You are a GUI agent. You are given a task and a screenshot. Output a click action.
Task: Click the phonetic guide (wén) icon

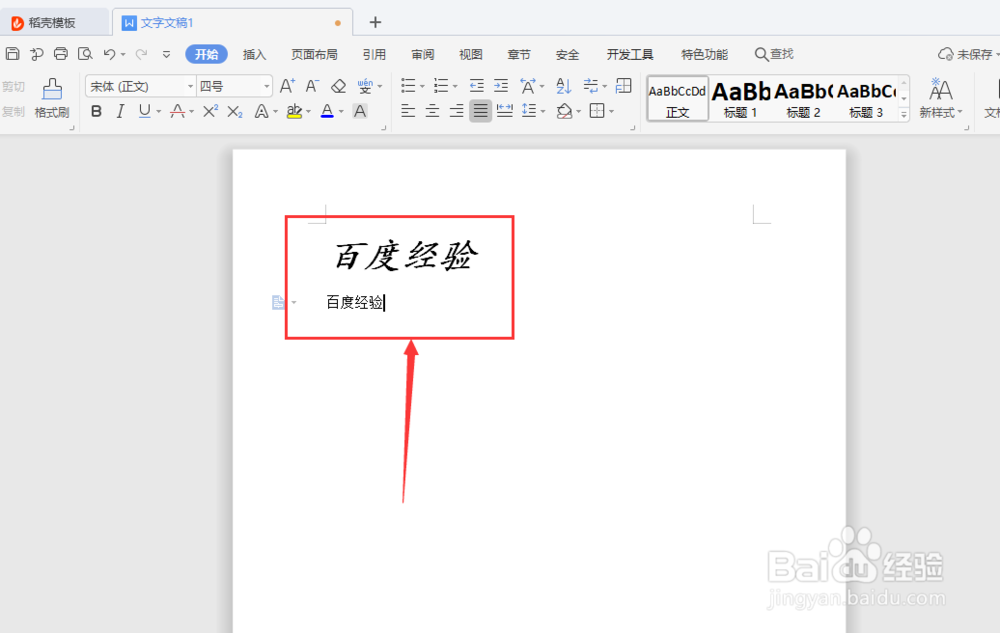(x=365, y=85)
